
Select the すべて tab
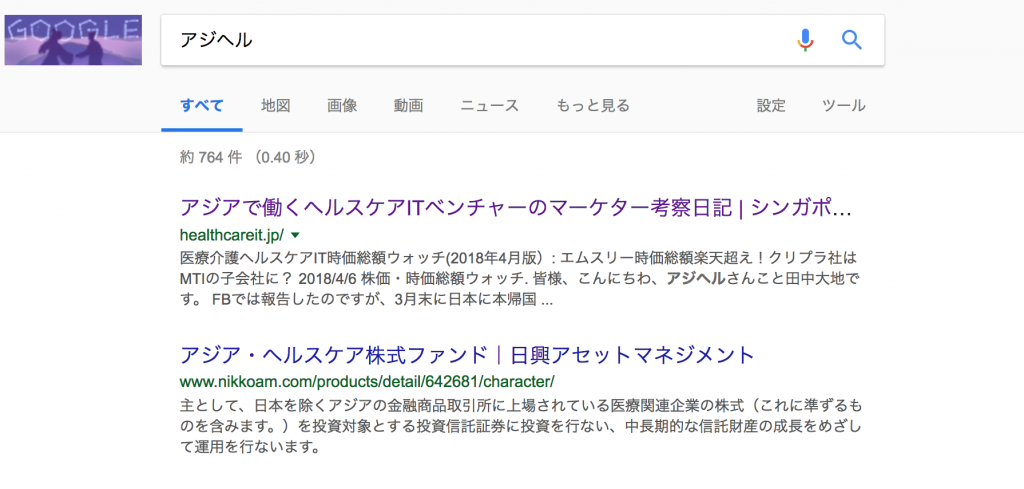coord(202,105)
